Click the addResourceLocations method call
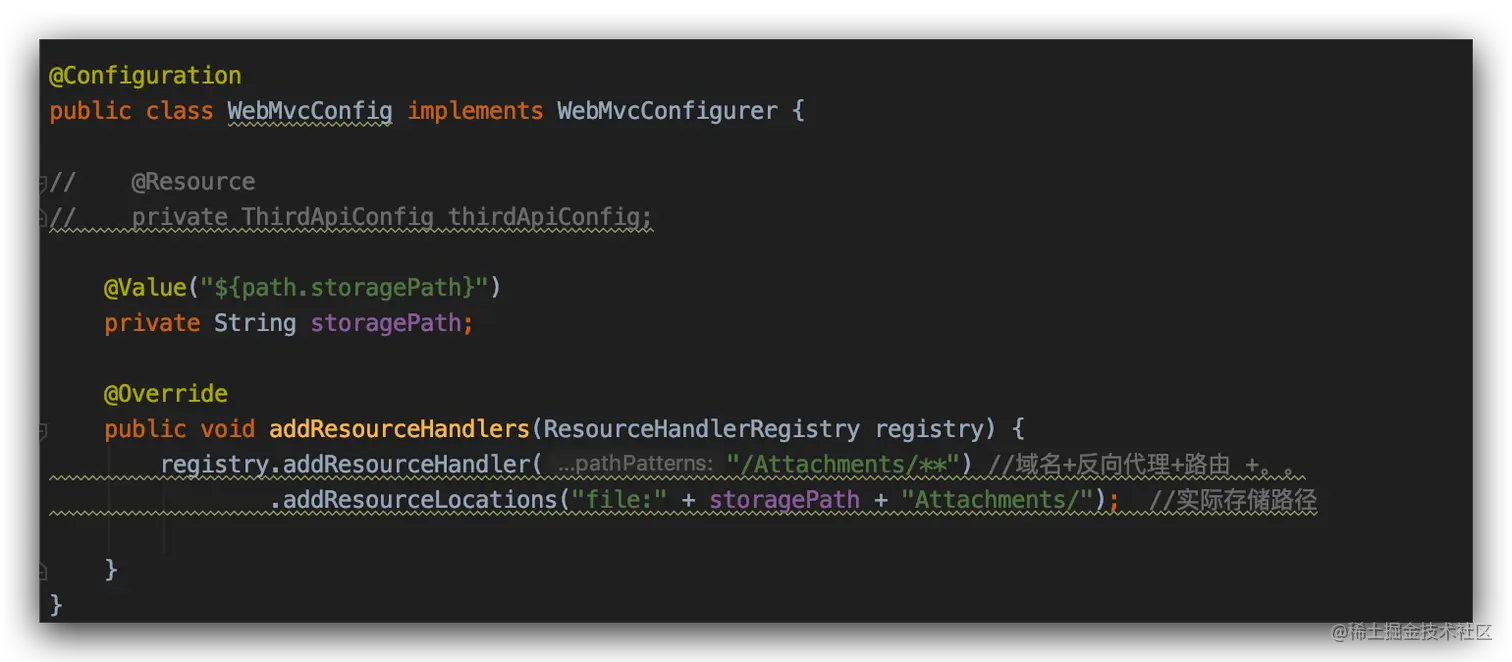This screenshot has height=662, width=1512. click(x=420, y=500)
